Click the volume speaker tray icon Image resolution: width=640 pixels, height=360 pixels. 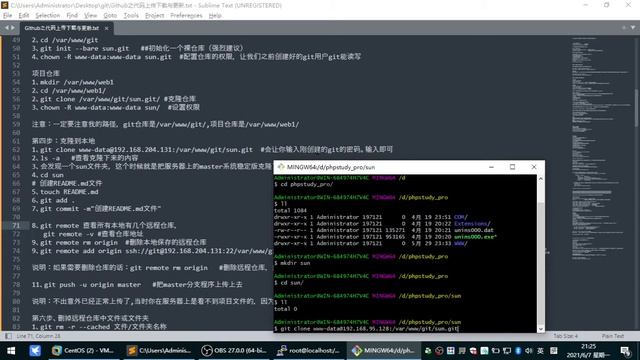tap(529, 351)
